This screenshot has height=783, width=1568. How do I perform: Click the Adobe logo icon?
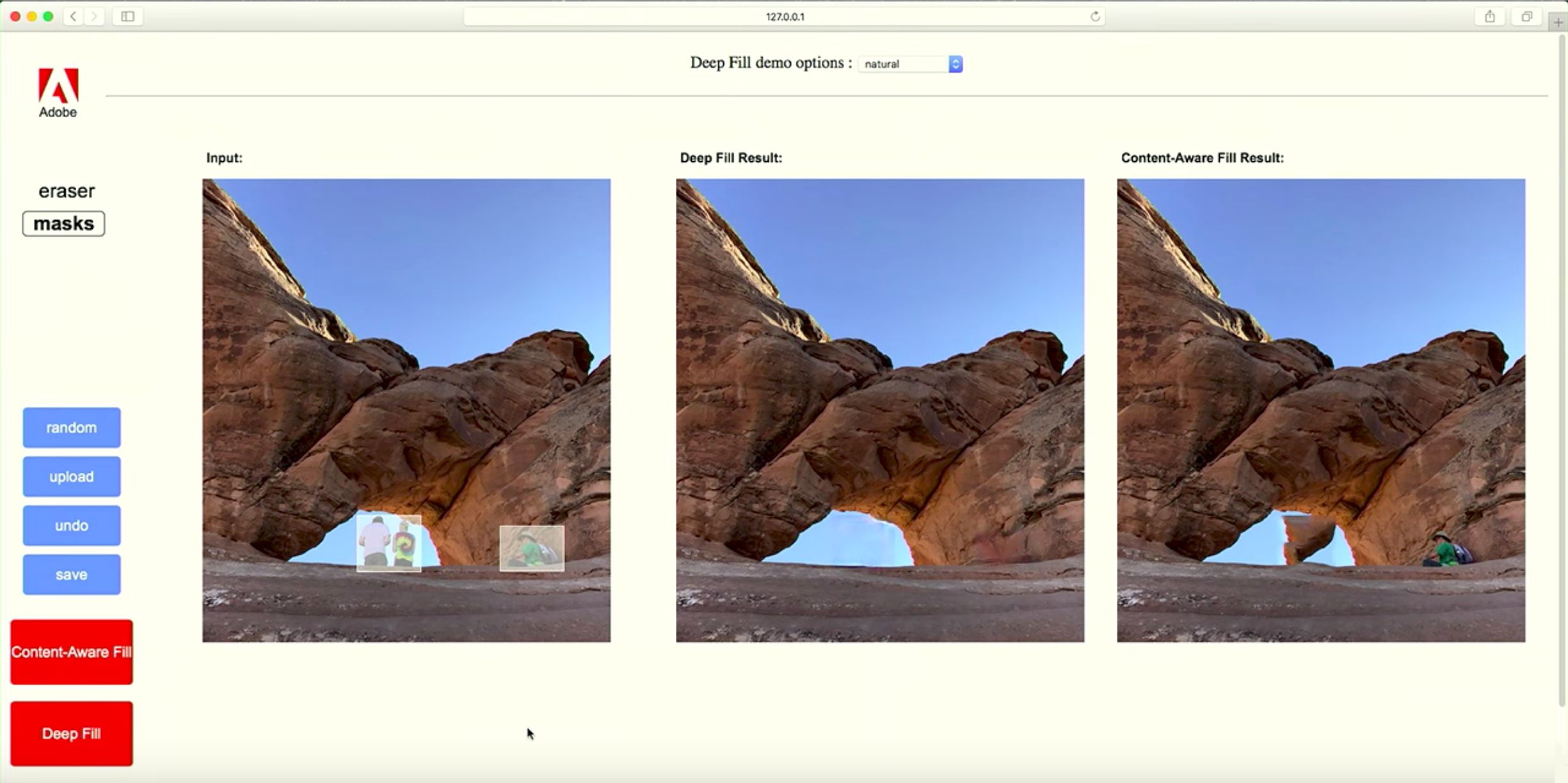pyautogui.click(x=58, y=86)
